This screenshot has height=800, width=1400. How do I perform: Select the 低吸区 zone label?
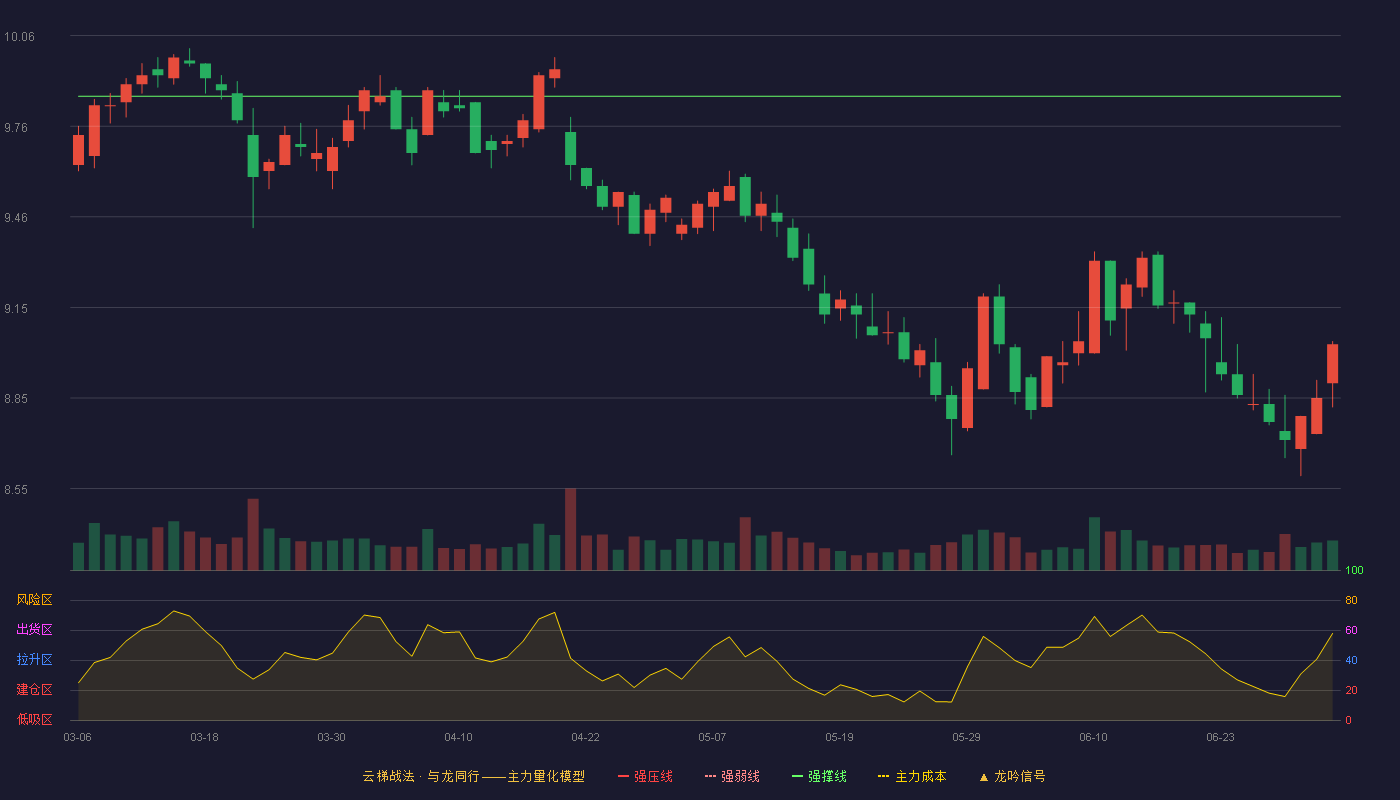tap(34, 720)
